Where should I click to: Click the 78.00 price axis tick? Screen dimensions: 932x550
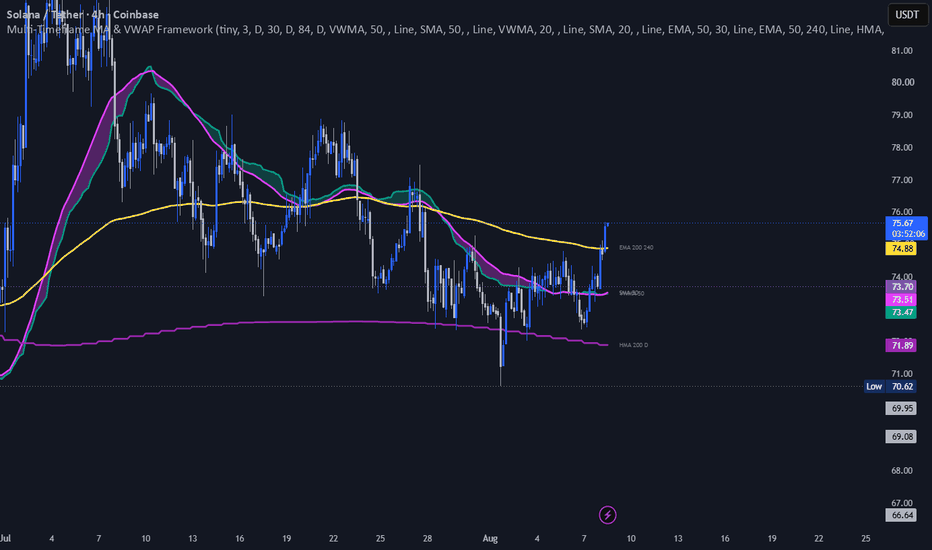tap(902, 147)
